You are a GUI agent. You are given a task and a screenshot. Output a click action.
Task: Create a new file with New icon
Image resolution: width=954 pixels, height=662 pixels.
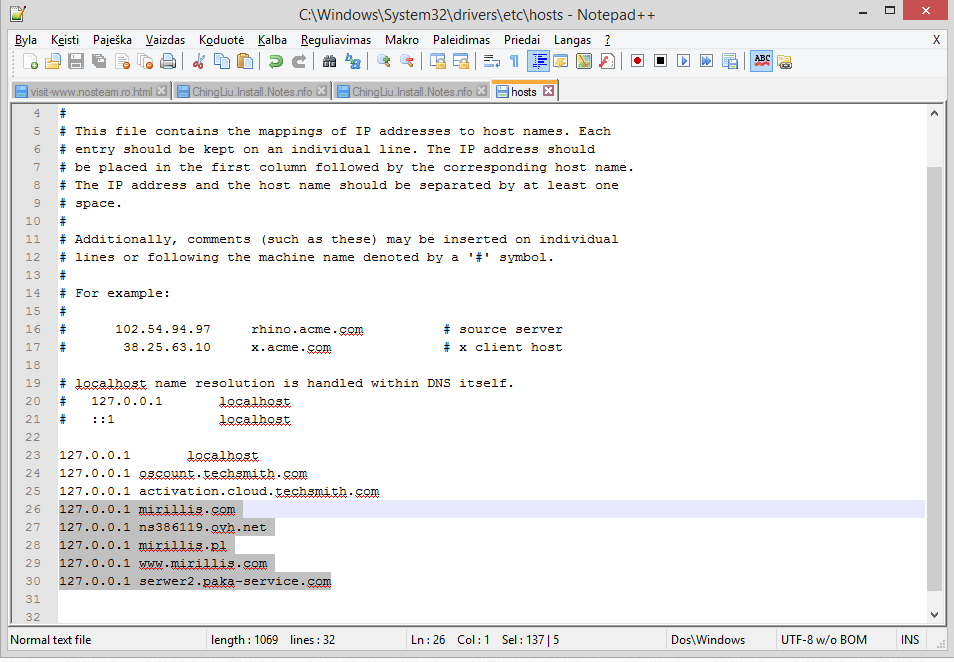pyautogui.click(x=30, y=61)
